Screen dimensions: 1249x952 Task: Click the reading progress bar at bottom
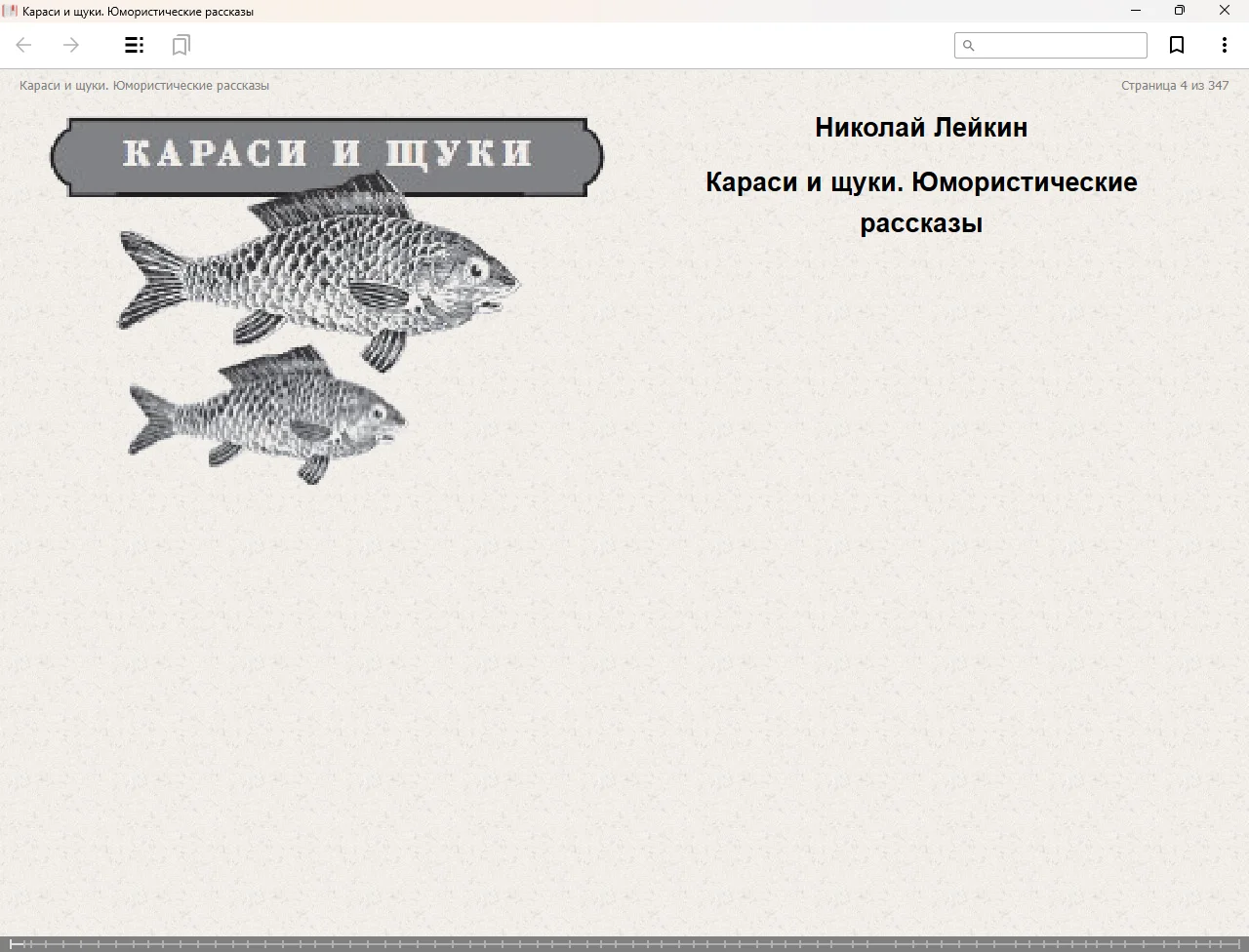coord(624,943)
